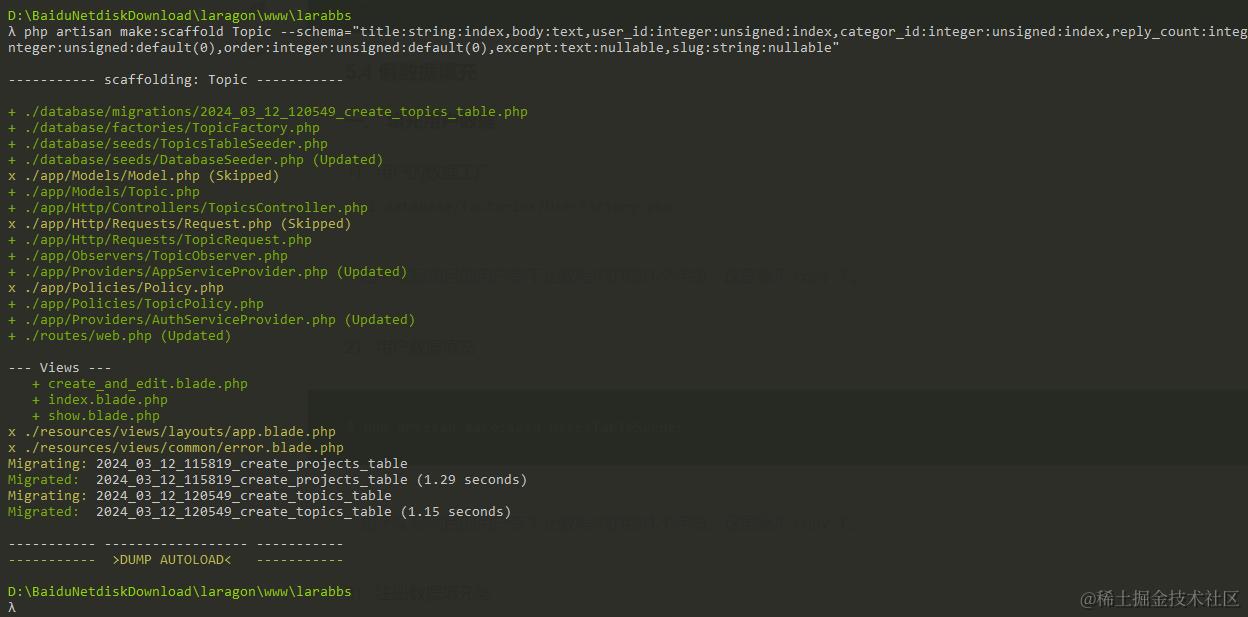
Task: Select the php artisan make:scaffold command line
Action: (x=628, y=40)
